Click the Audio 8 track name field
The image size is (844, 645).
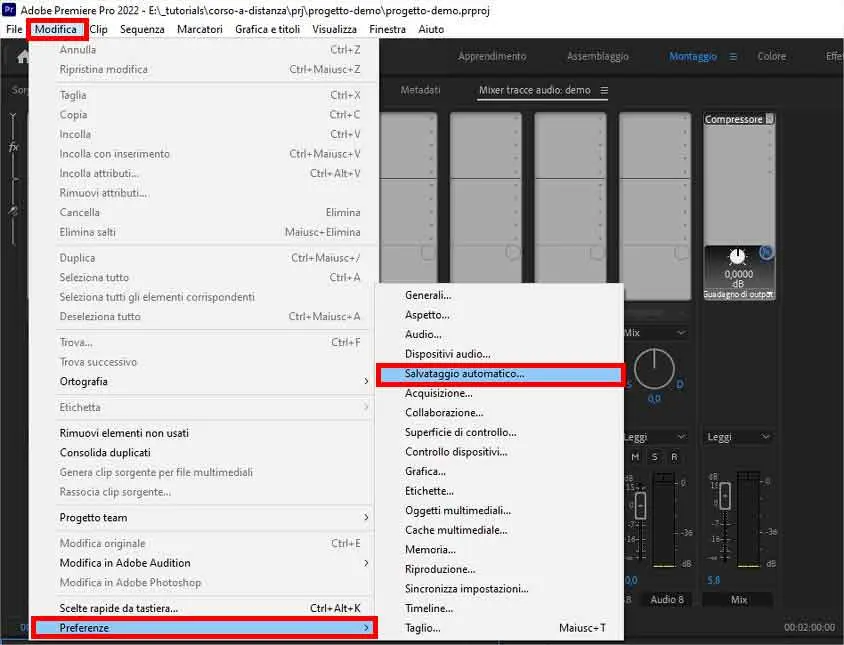click(667, 599)
